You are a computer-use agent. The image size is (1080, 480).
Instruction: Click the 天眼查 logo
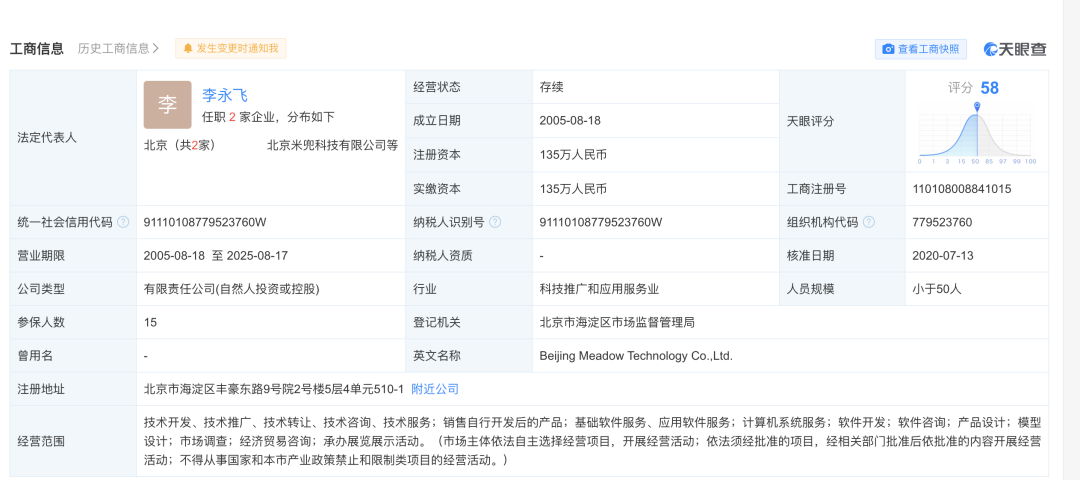click(x=1015, y=49)
